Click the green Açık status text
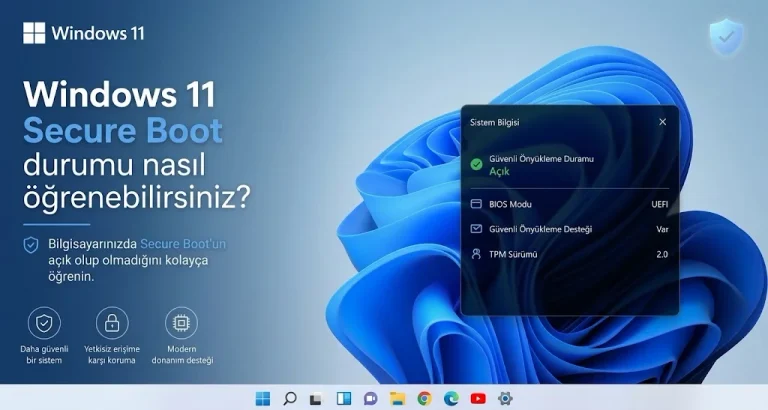 pyautogui.click(x=499, y=171)
